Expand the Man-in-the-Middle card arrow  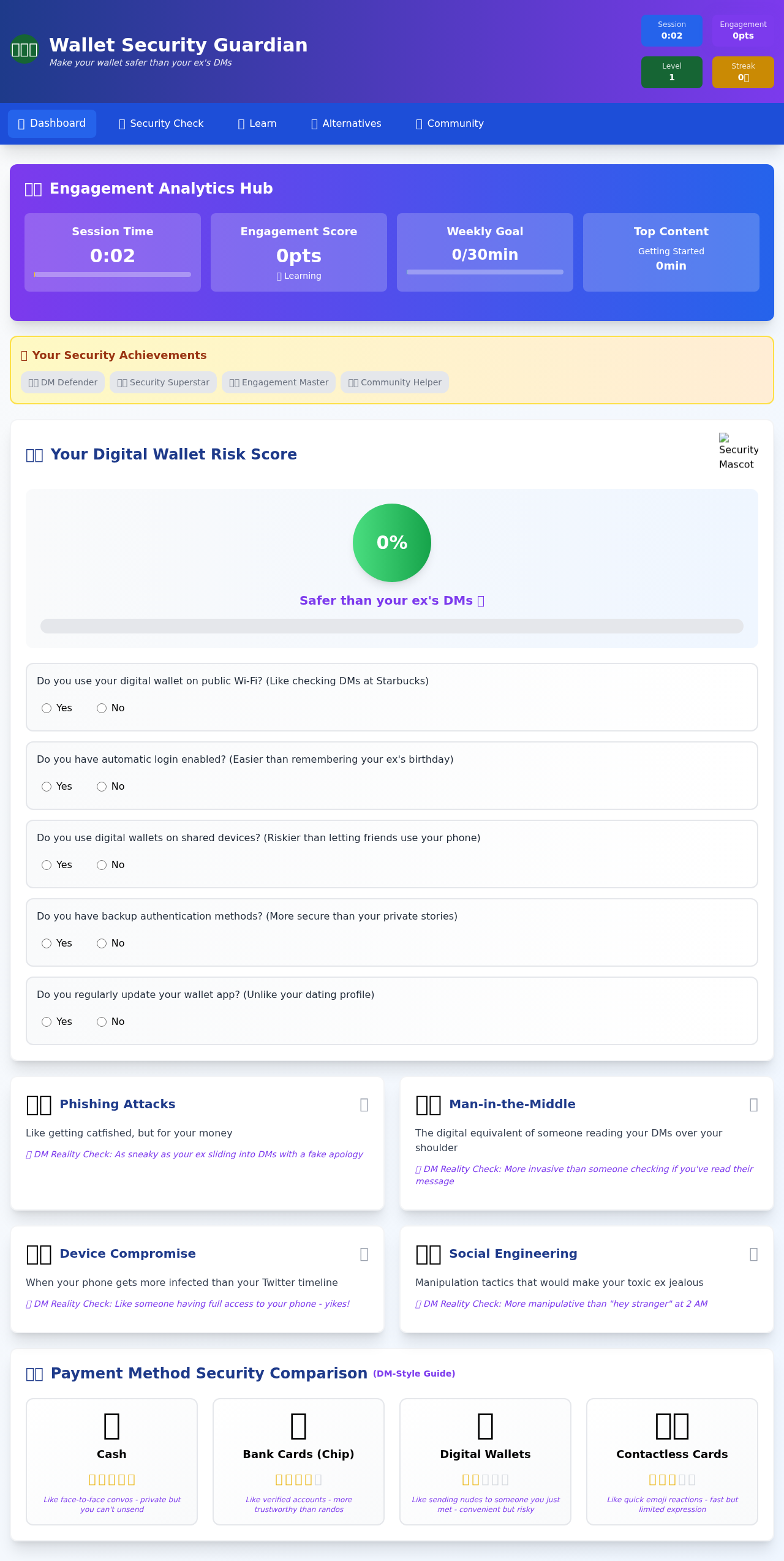[753, 1105]
